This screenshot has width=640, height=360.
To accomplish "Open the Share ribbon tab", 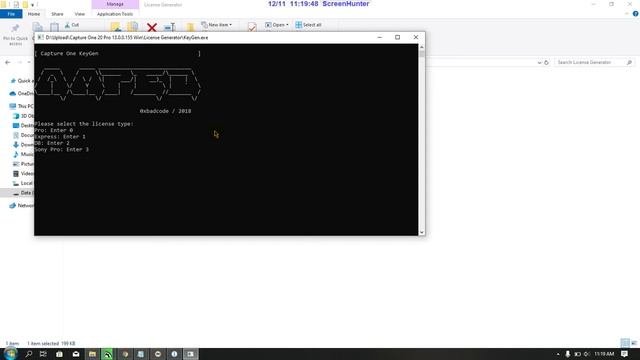I will pyautogui.click(x=57, y=14).
